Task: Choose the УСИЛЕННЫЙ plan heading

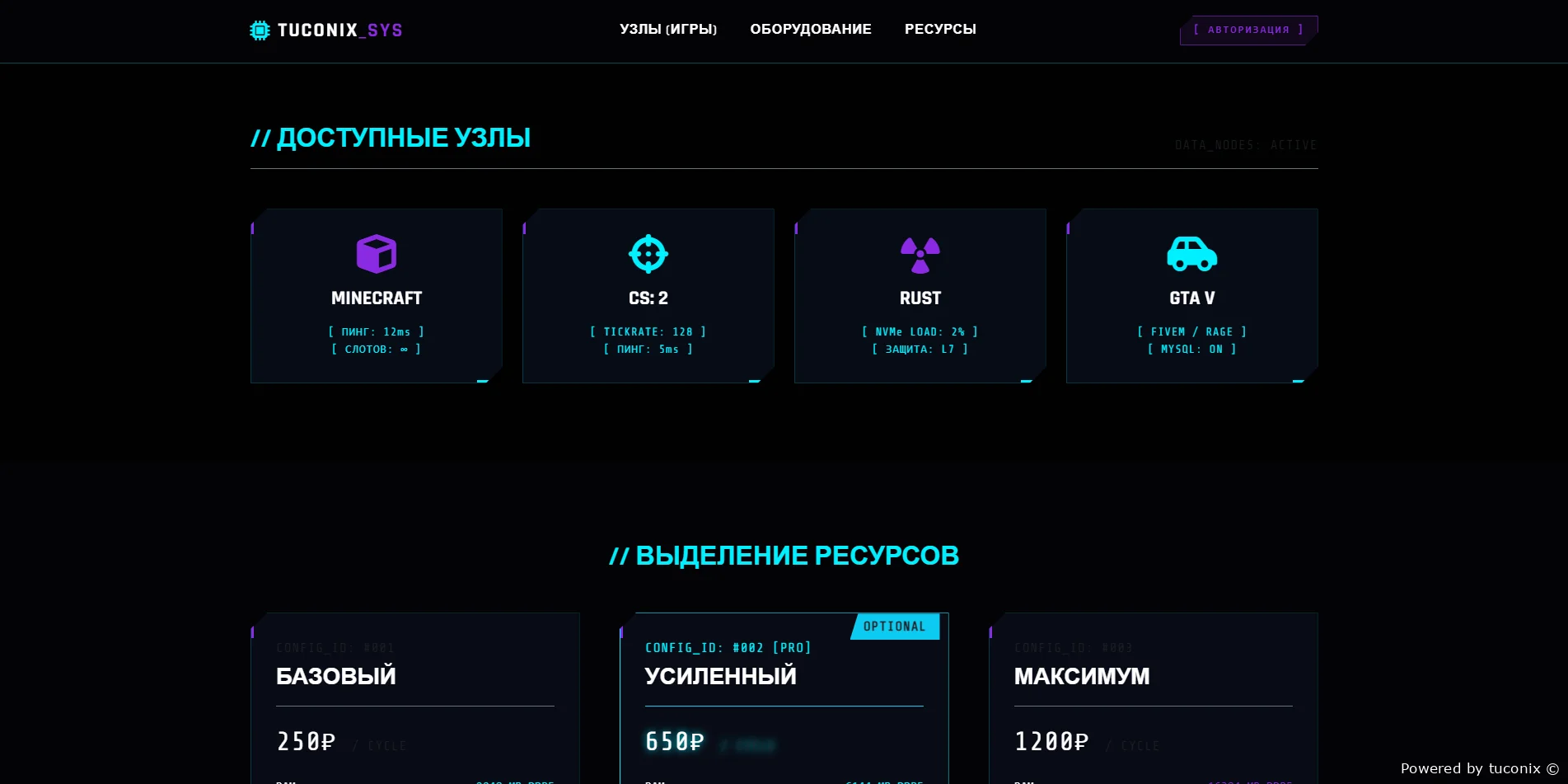Action: (x=720, y=676)
